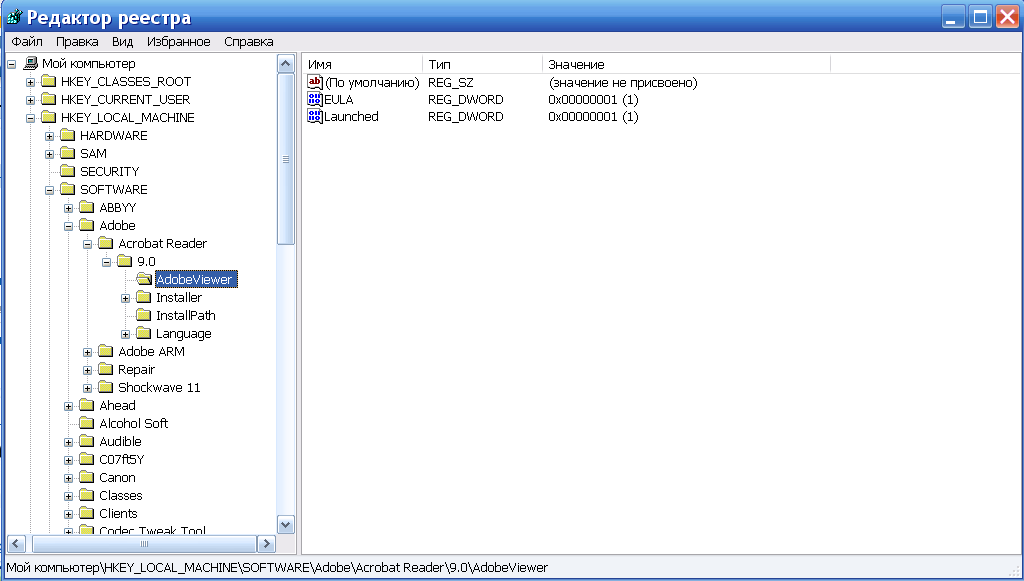The height and width of the screenshot is (581, 1024).
Task: Expand HKEY_CURRENT_USER branch
Action: click(x=31, y=101)
